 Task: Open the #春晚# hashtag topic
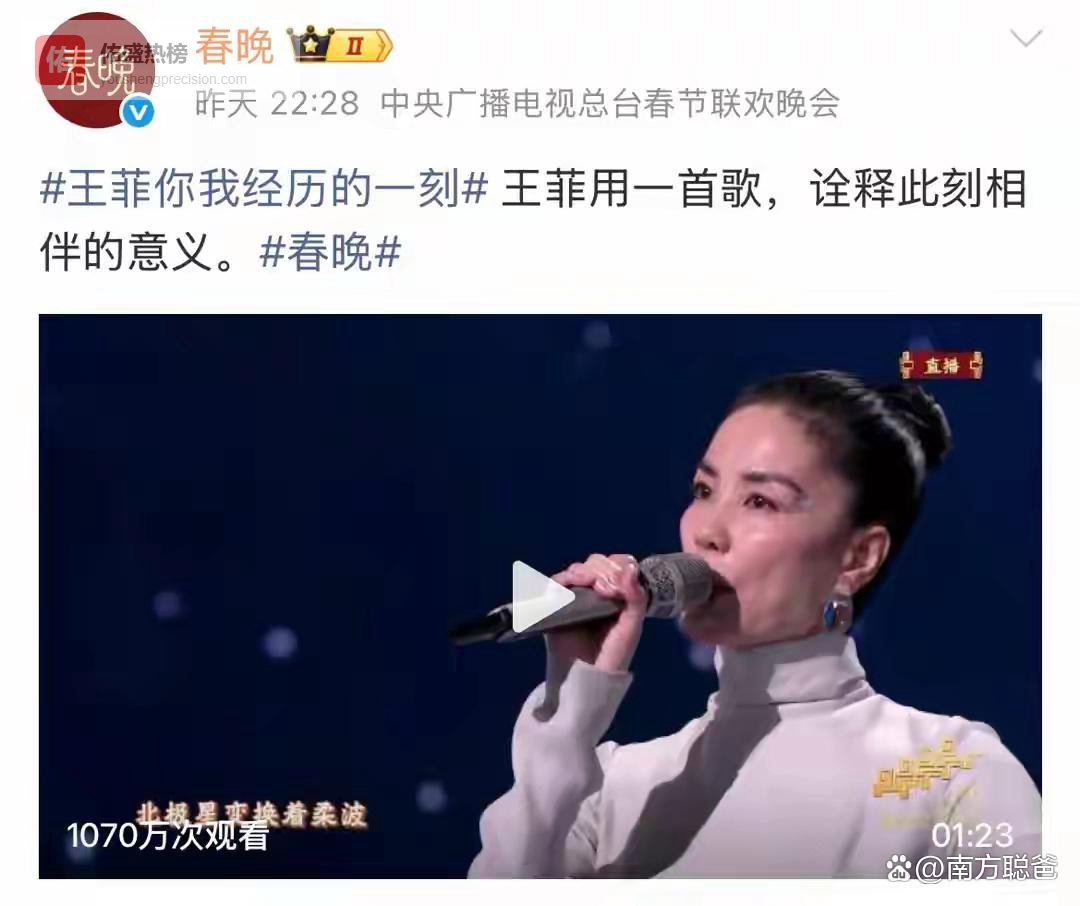(331, 251)
